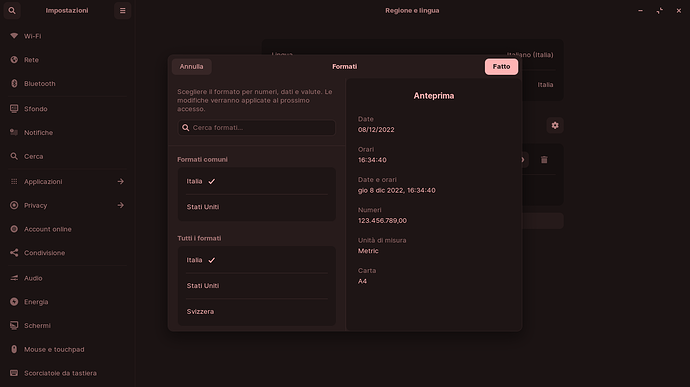Open Scorciatoie da tastiera settings
The width and height of the screenshot is (690, 387).
point(67,373)
